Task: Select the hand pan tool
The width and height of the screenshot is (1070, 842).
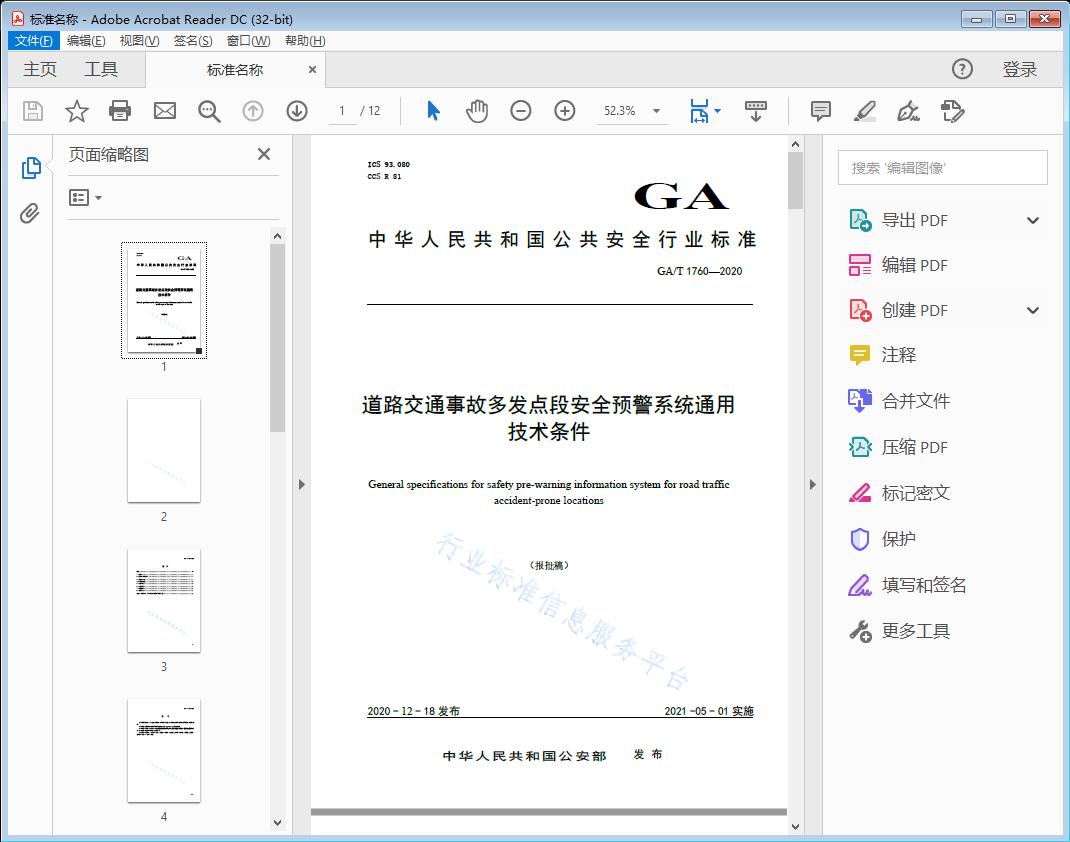Action: pos(477,111)
